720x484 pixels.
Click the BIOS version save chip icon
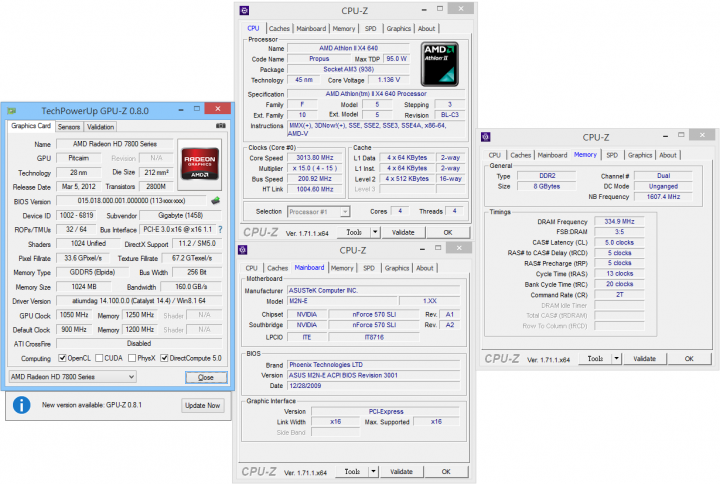click(x=215, y=201)
